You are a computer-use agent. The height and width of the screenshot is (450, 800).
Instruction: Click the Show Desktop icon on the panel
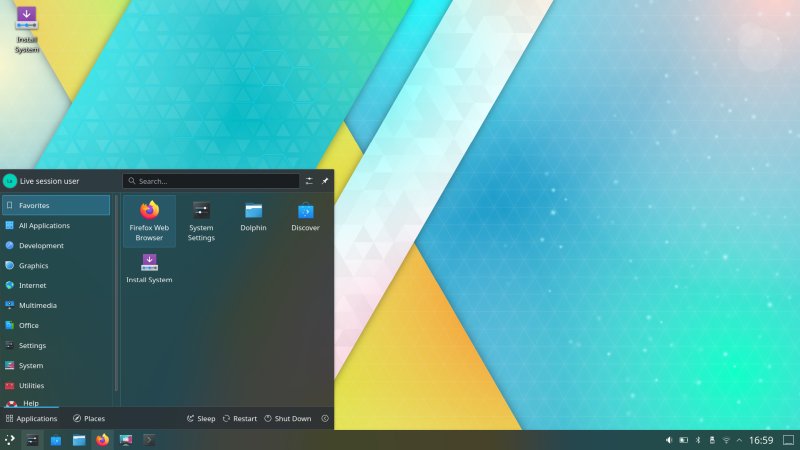coord(788,440)
